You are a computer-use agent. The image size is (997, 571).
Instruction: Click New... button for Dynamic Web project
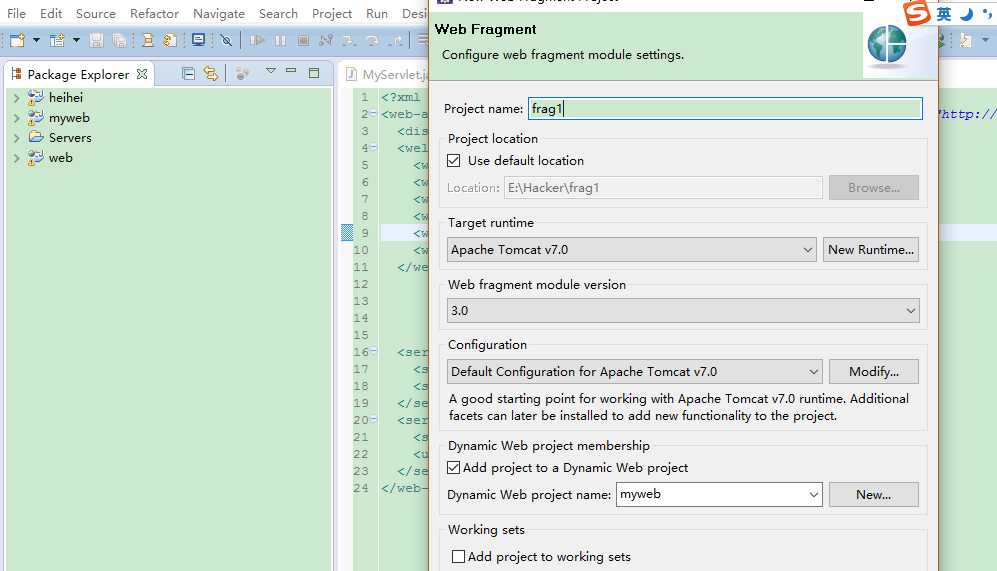[874, 495]
